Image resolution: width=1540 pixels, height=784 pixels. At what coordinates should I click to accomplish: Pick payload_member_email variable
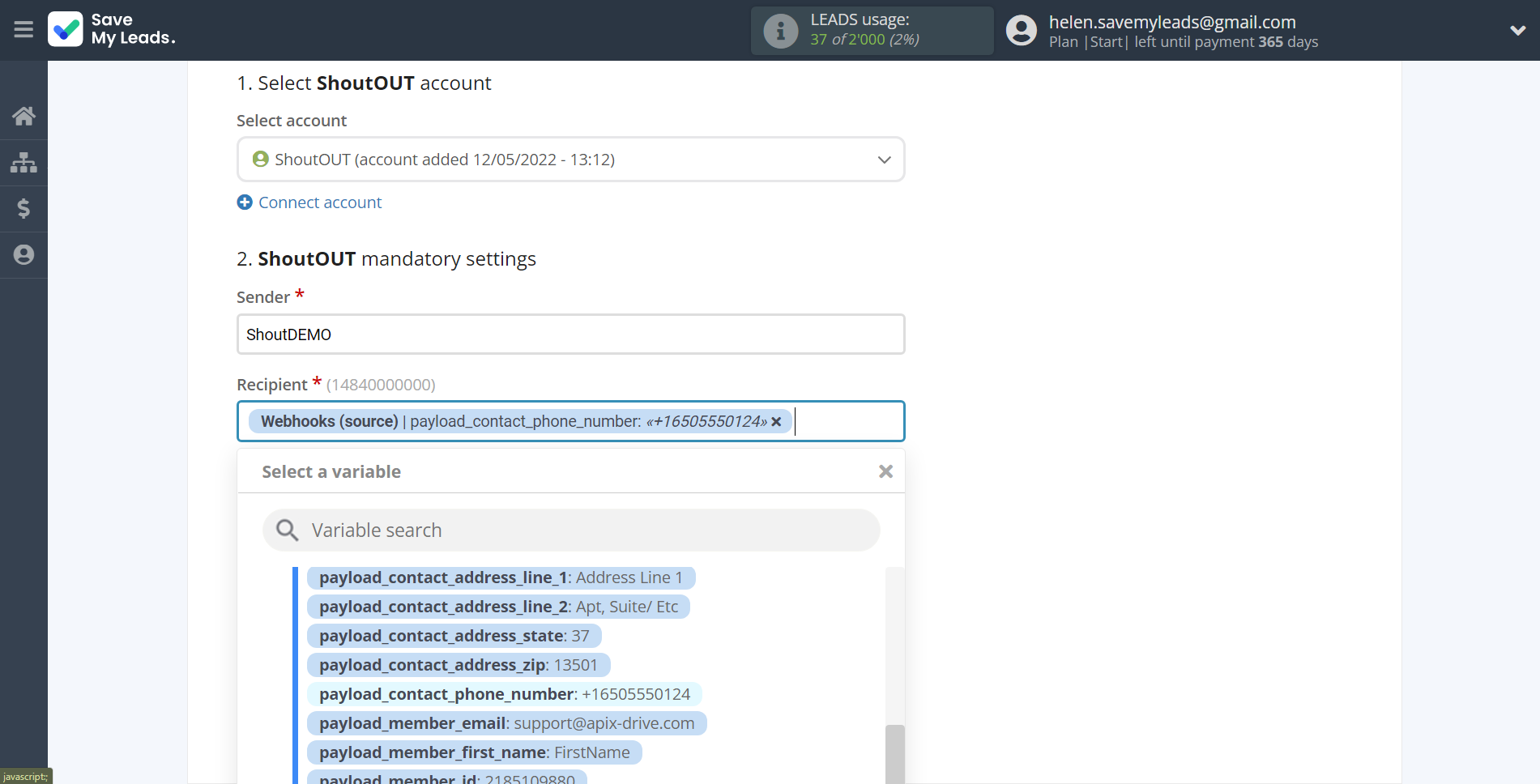coord(506,723)
